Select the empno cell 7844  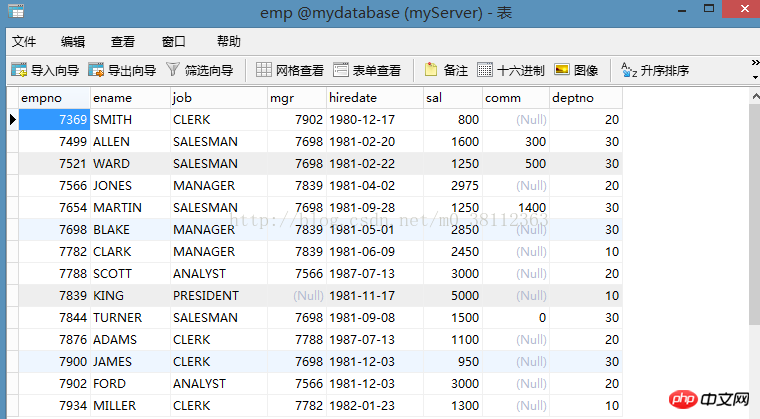pyautogui.click(x=54, y=318)
